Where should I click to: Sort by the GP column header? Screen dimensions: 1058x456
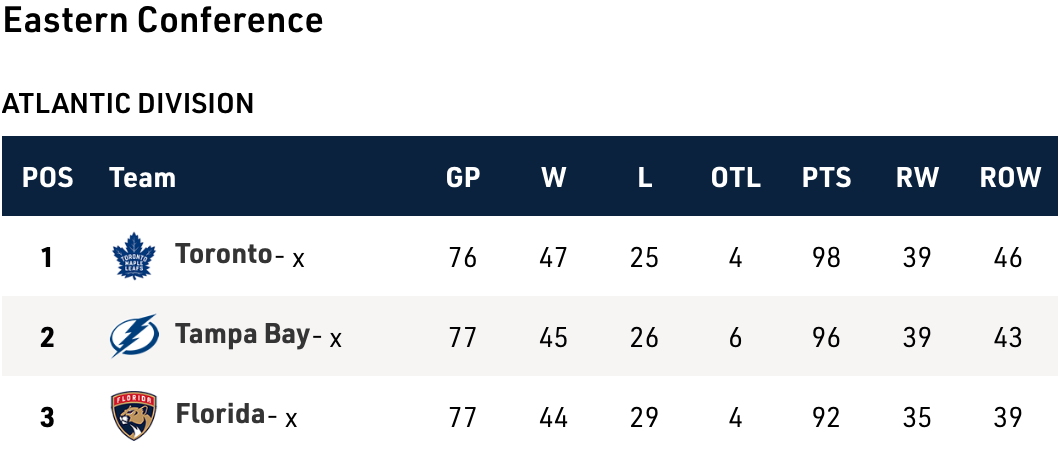click(x=463, y=178)
